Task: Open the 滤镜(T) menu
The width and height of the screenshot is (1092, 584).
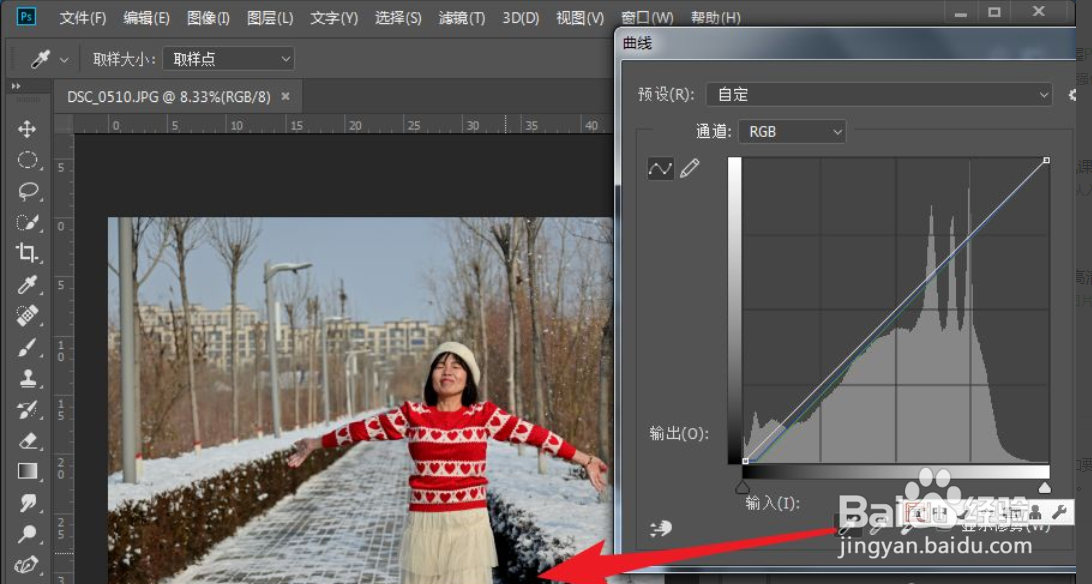Action: click(x=462, y=17)
